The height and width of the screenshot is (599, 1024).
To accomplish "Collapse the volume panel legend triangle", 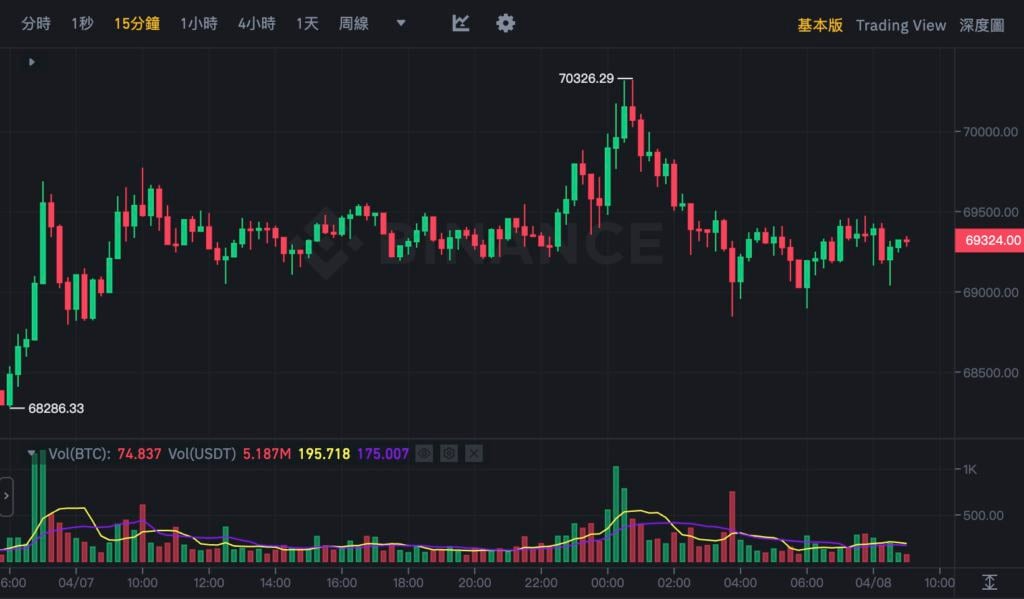I will (32, 454).
